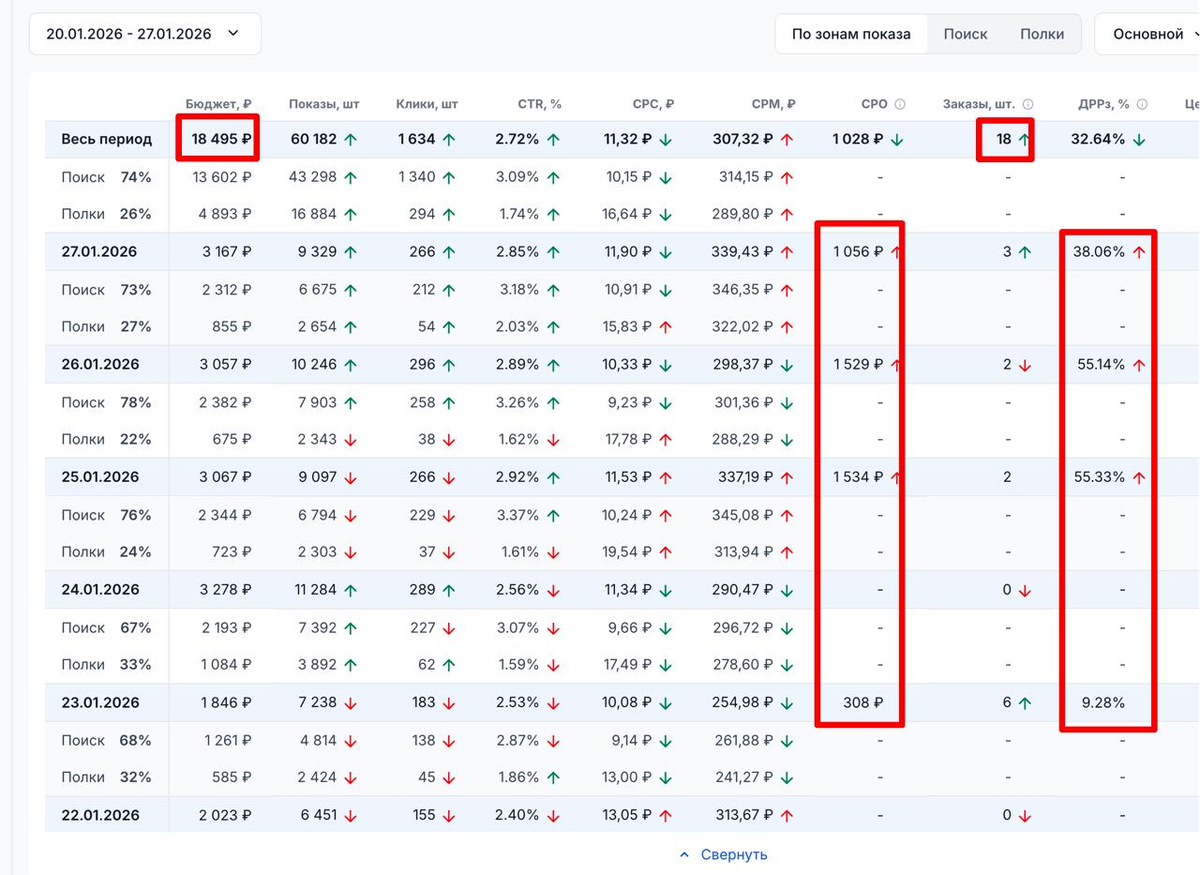The height and width of the screenshot is (875, 1200).
Task: Click the CPM, ₽ column header
Action: [774, 104]
